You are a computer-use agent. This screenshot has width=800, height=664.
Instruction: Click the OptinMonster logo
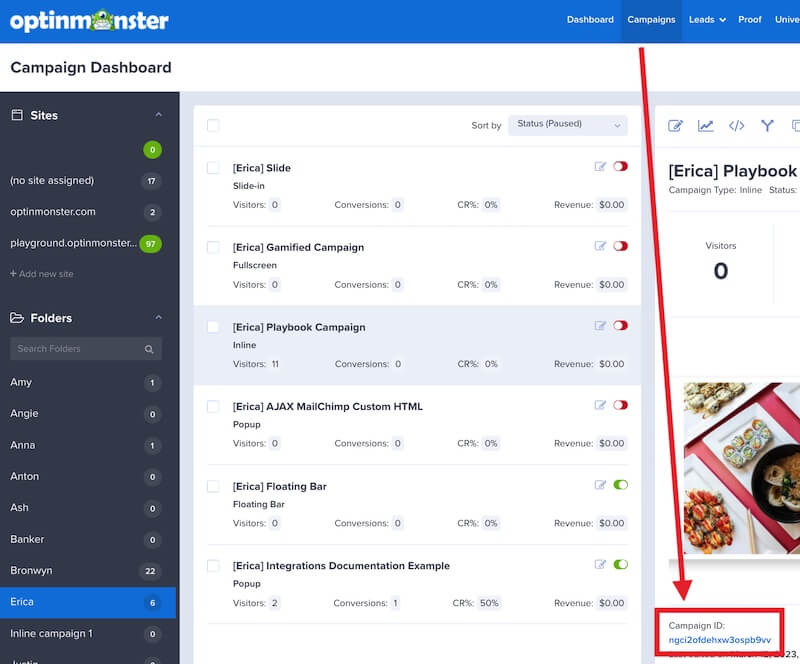(x=88, y=18)
